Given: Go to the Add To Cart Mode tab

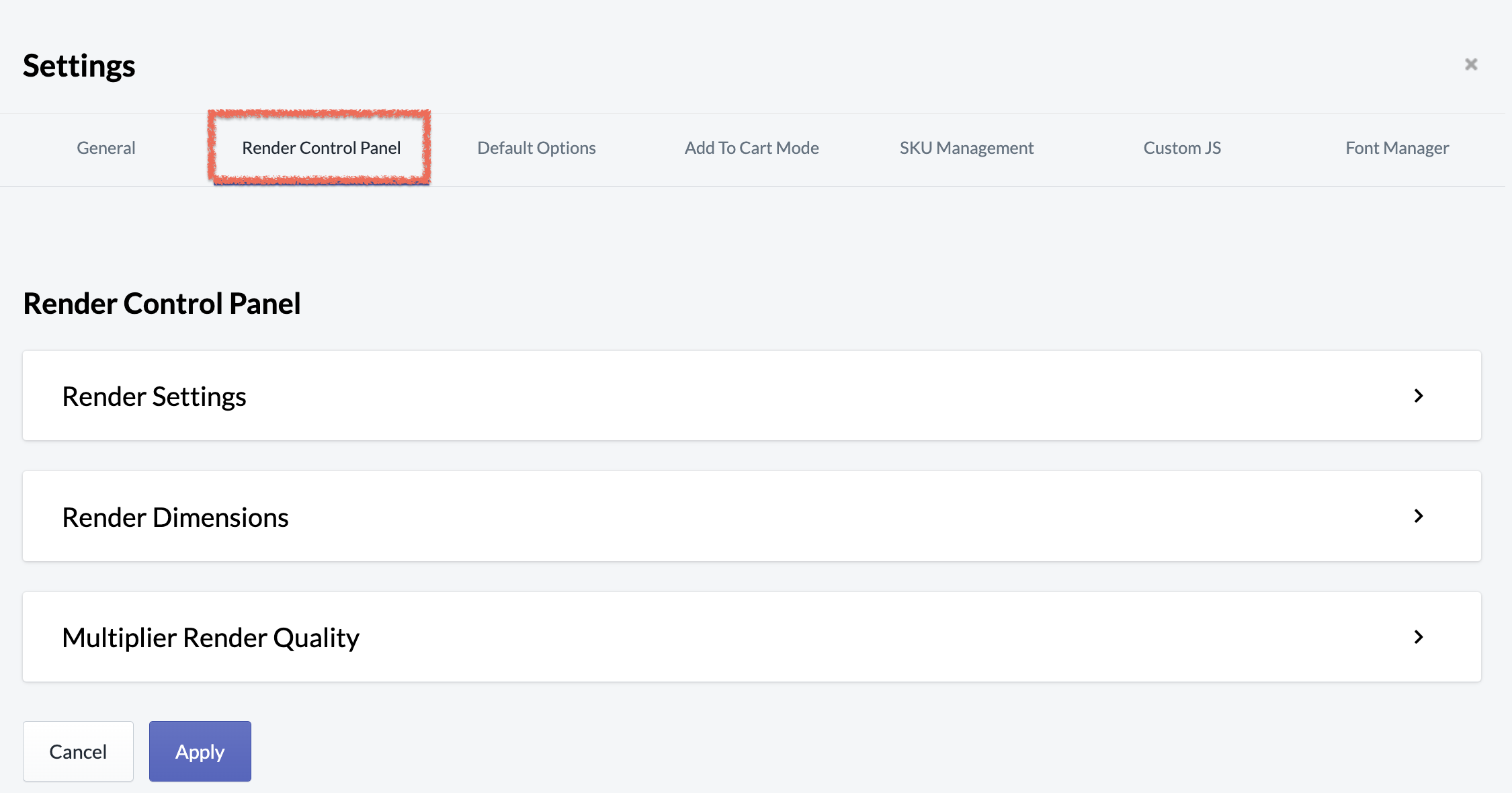Looking at the screenshot, I should coord(751,148).
